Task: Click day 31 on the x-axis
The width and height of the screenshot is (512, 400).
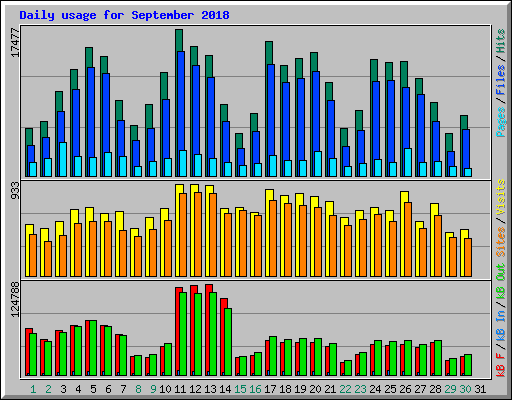Action: pos(480,389)
